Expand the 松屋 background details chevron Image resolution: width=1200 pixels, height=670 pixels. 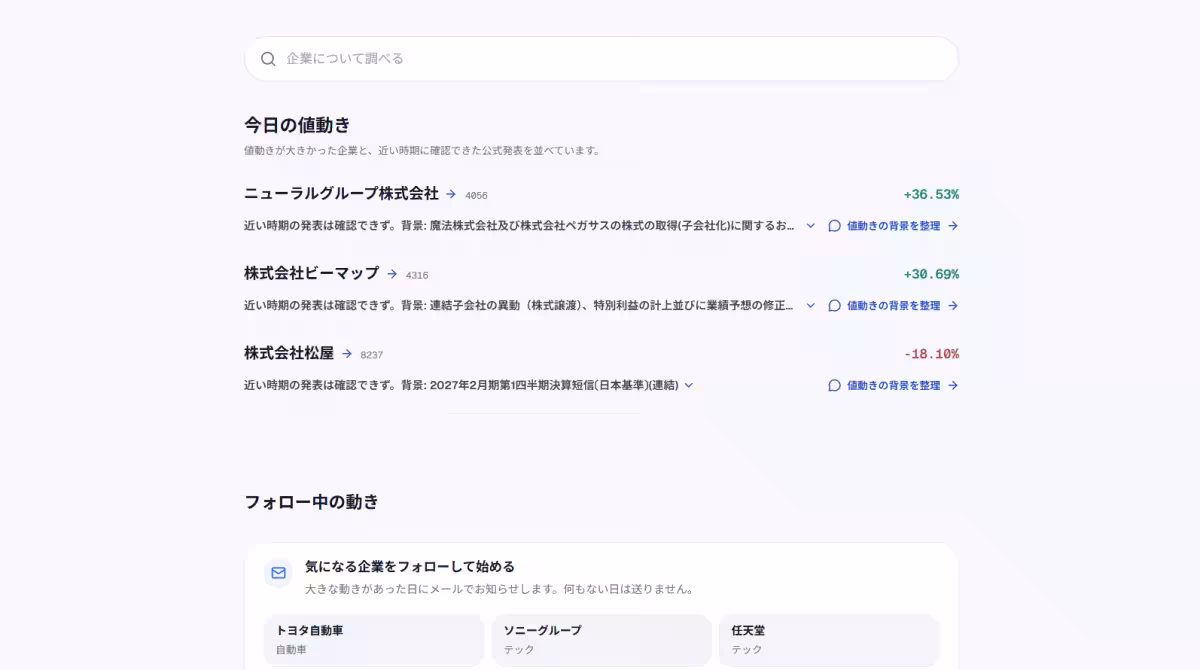tap(688, 385)
